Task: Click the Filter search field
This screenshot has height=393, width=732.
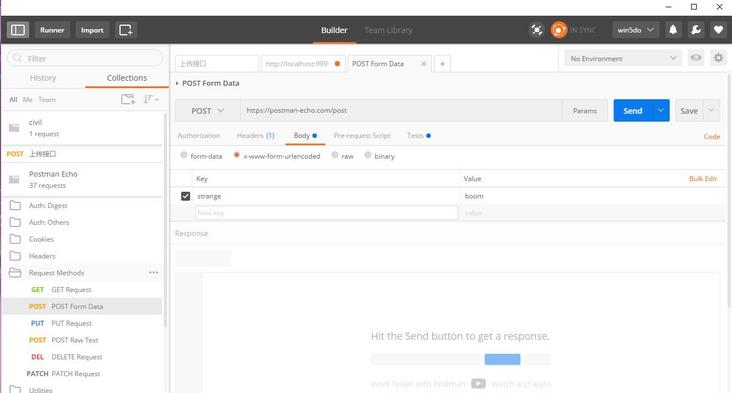Action: (85, 58)
